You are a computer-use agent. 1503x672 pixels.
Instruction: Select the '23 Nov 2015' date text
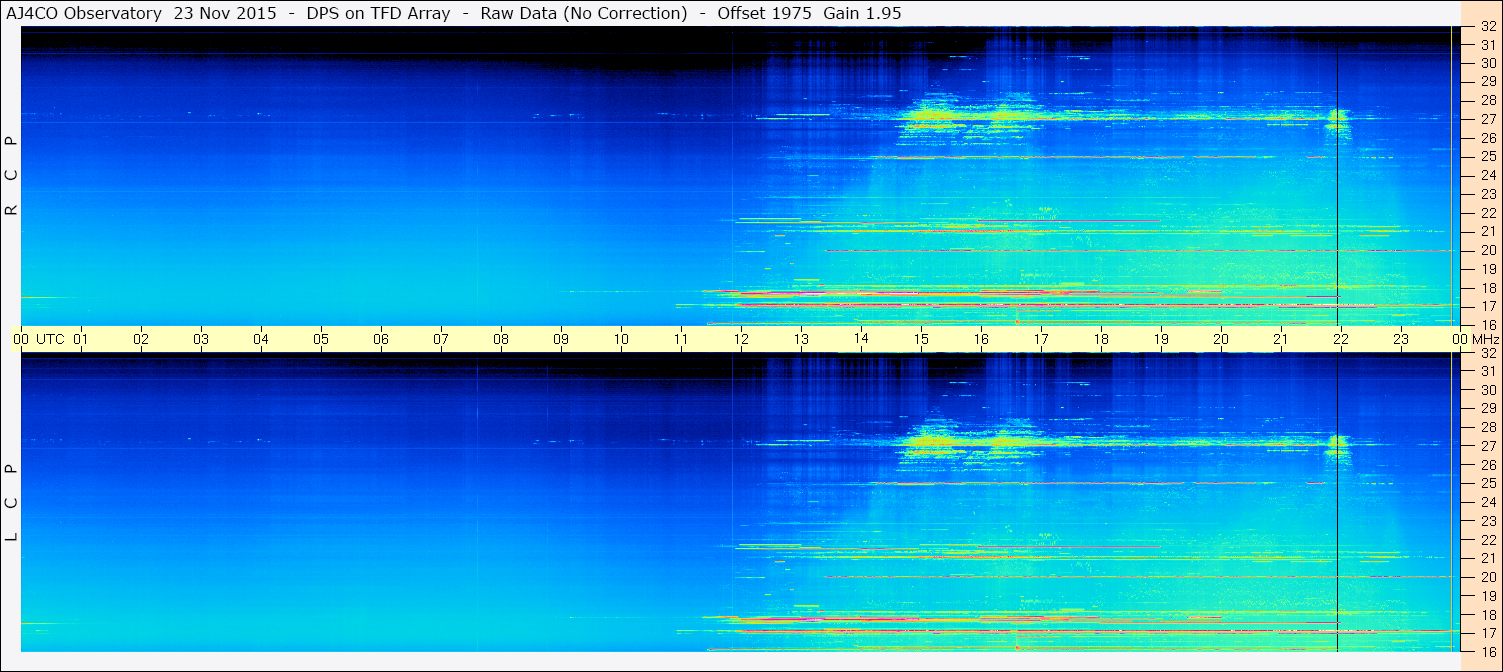(226, 13)
